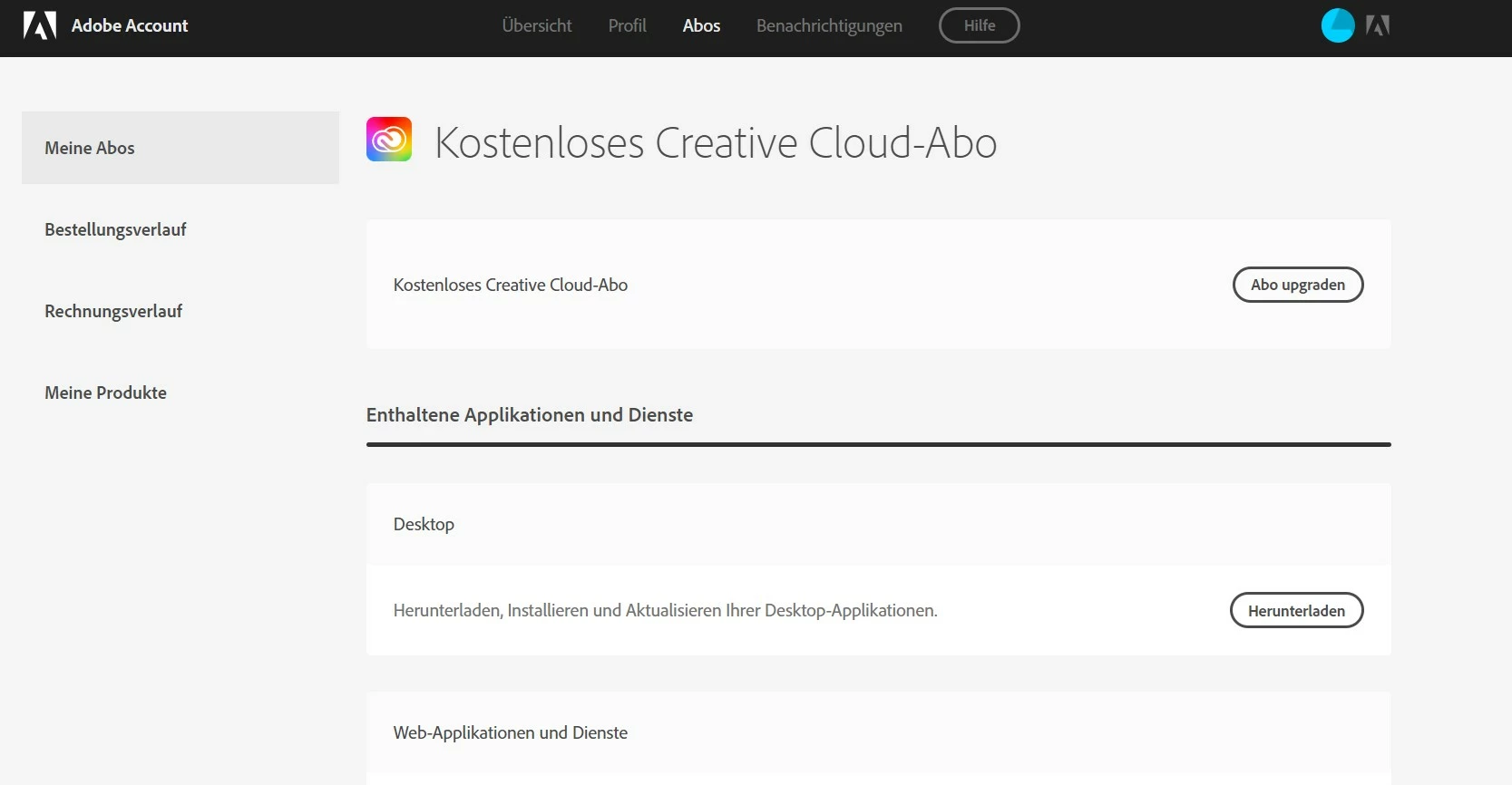The width and height of the screenshot is (1512, 785).
Task: Click the Abo upgraden button
Action: pyautogui.click(x=1298, y=285)
